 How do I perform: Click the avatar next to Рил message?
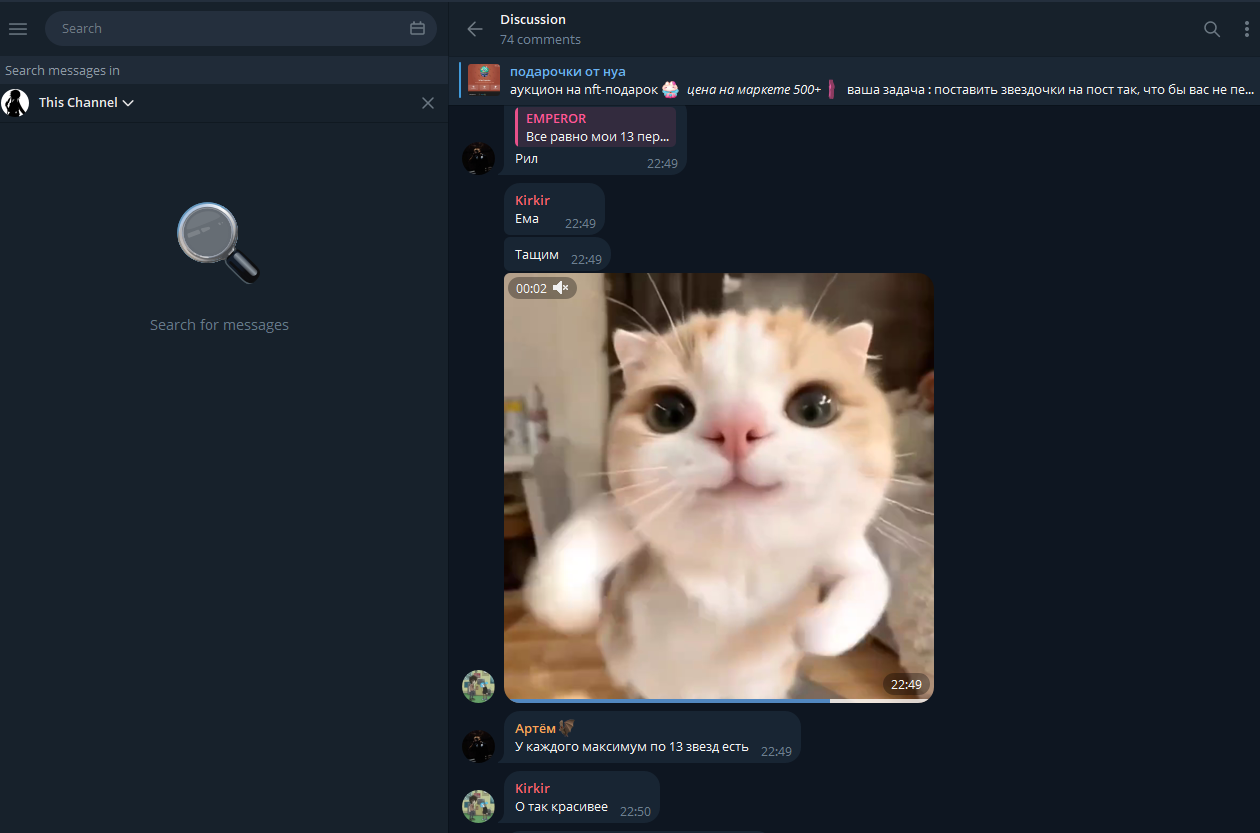coord(478,158)
